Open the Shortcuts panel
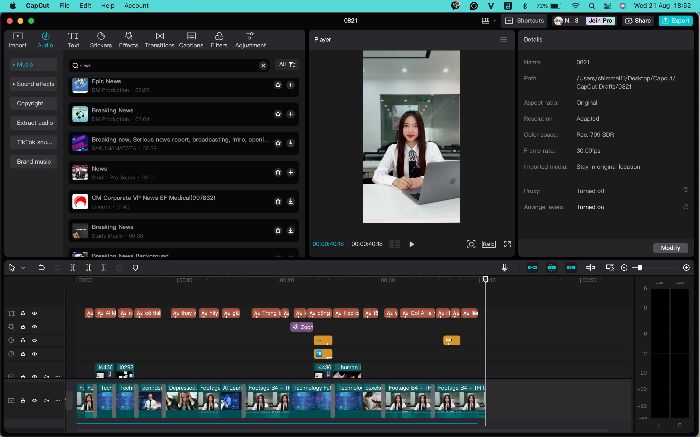The height and width of the screenshot is (437, 700). tap(525, 21)
